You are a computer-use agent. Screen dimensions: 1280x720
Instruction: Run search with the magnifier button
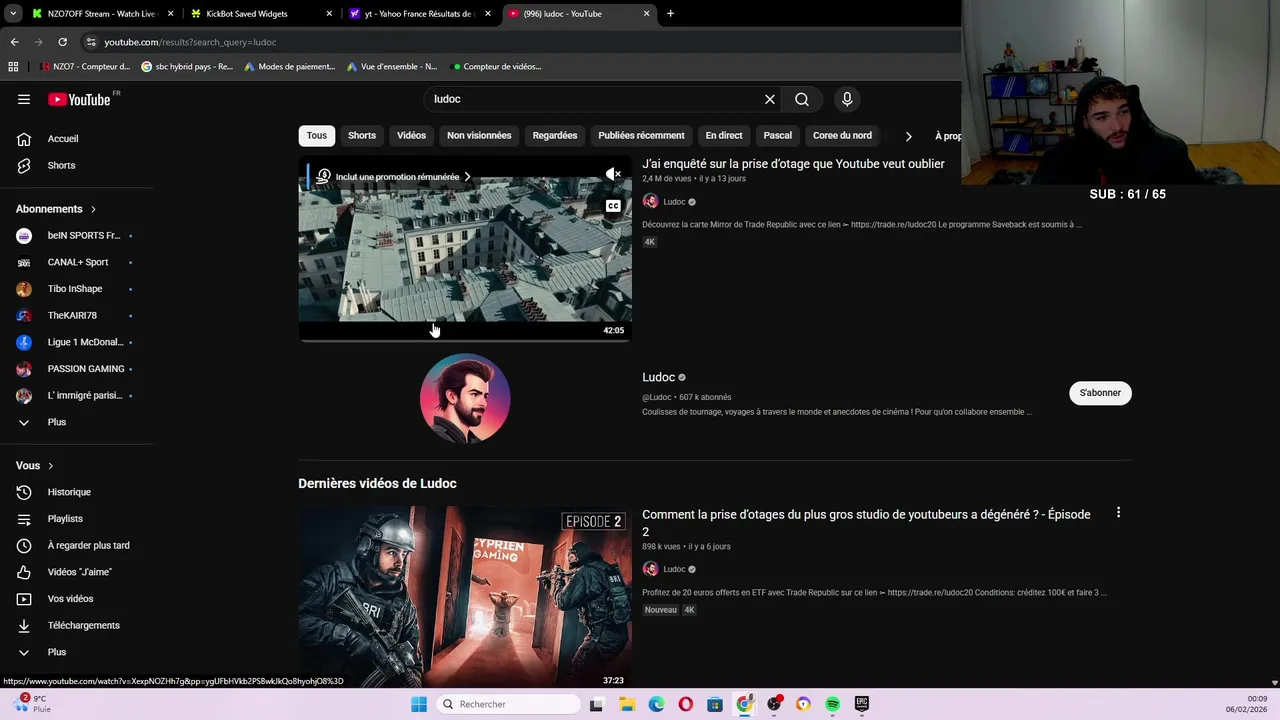tap(802, 99)
